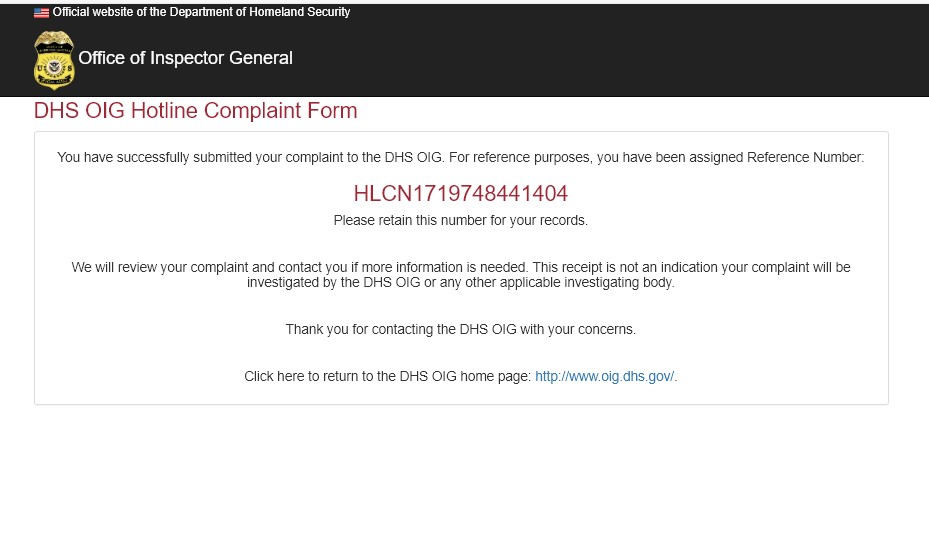Select the 'DHS OIG Hotline Complaint Form' heading
The image size is (929, 539).
point(196,111)
